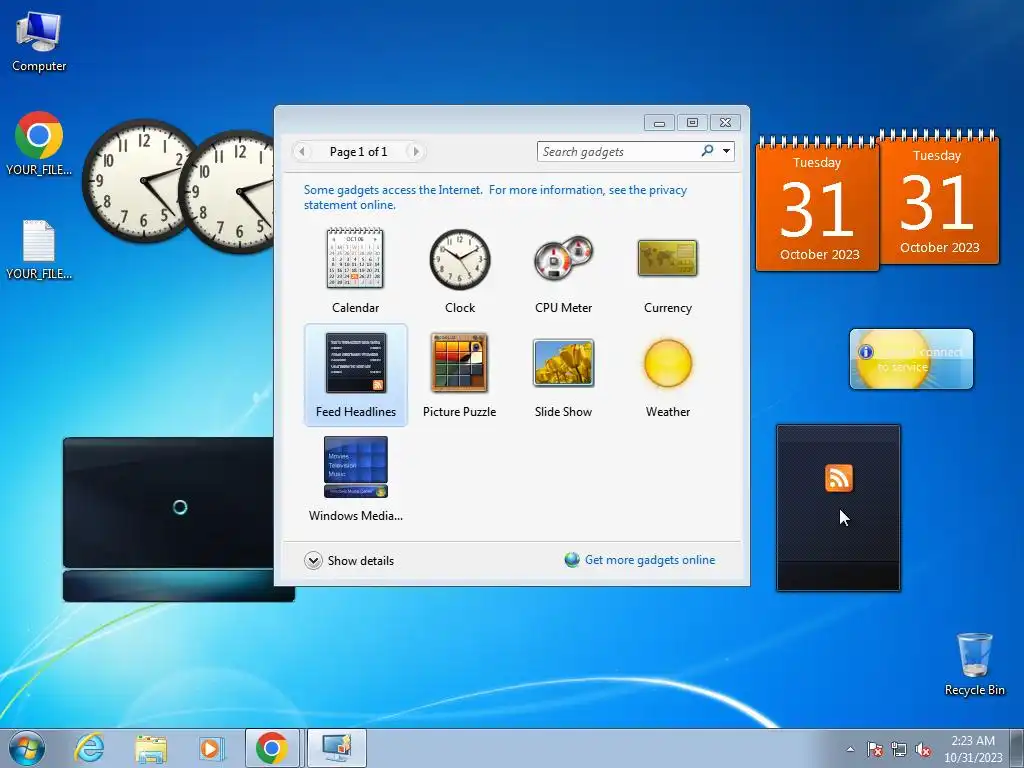
Task: Select the Picture Puzzle gadget icon
Action: coord(460,363)
